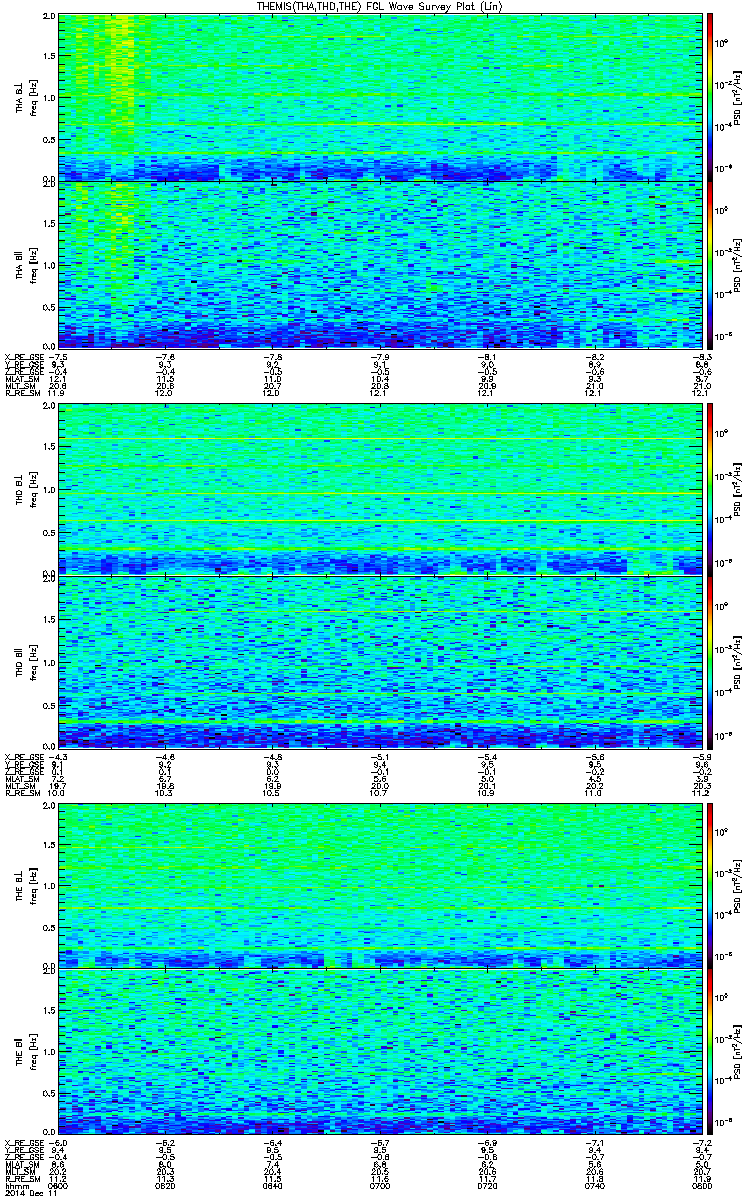750x1200 pixels.
Task: Click the MLAT_SM row label under THE panels
Action: click(x=21, y=1164)
